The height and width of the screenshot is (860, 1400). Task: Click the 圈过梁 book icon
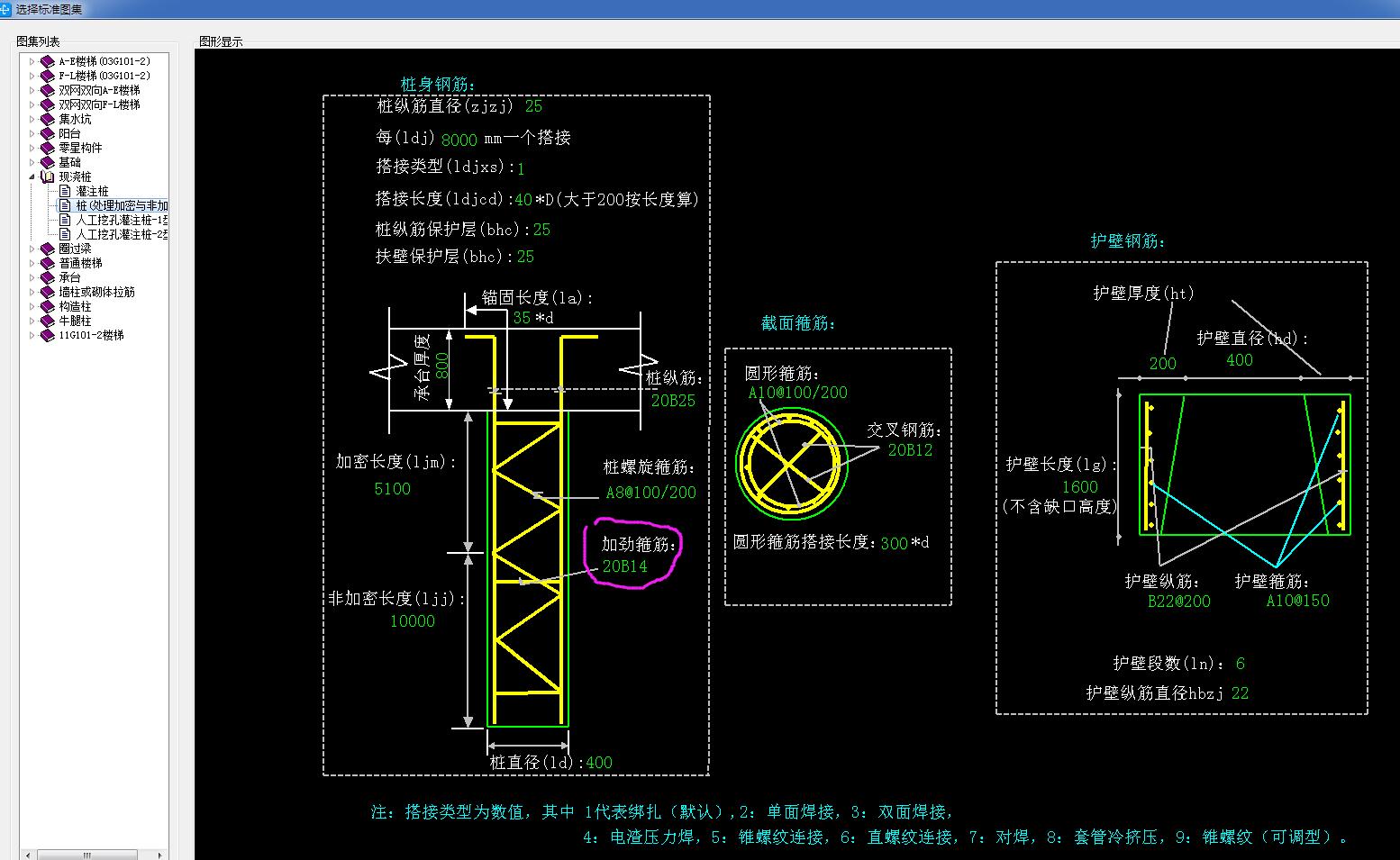pos(48,249)
